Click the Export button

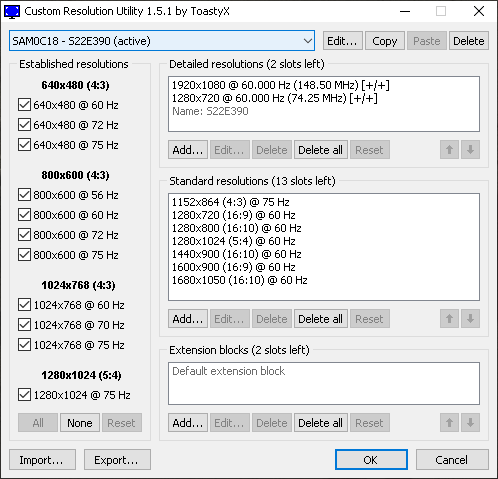click(x=117, y=460)
